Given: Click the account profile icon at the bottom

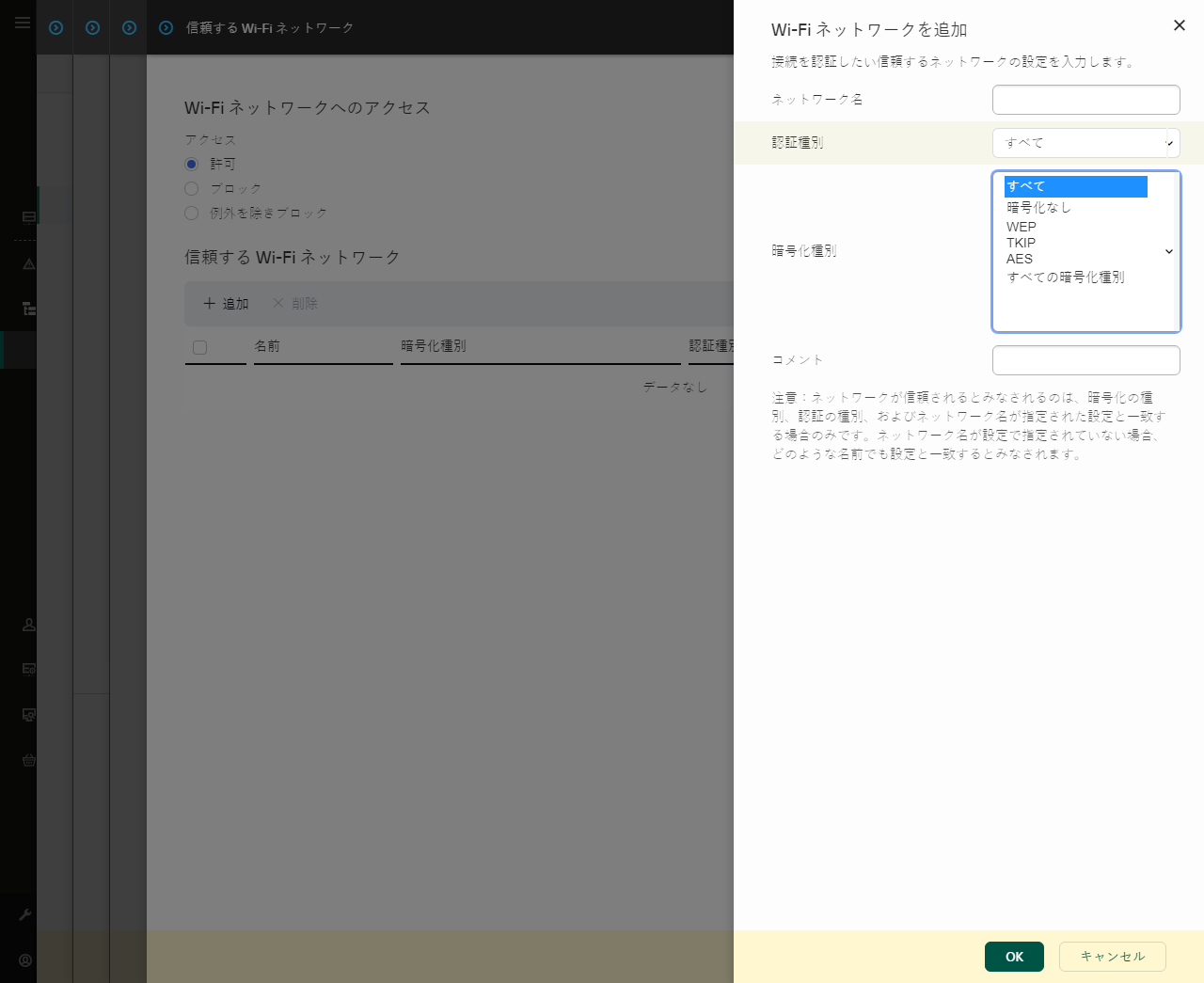Looking at the screenshot, I should 25,960.
